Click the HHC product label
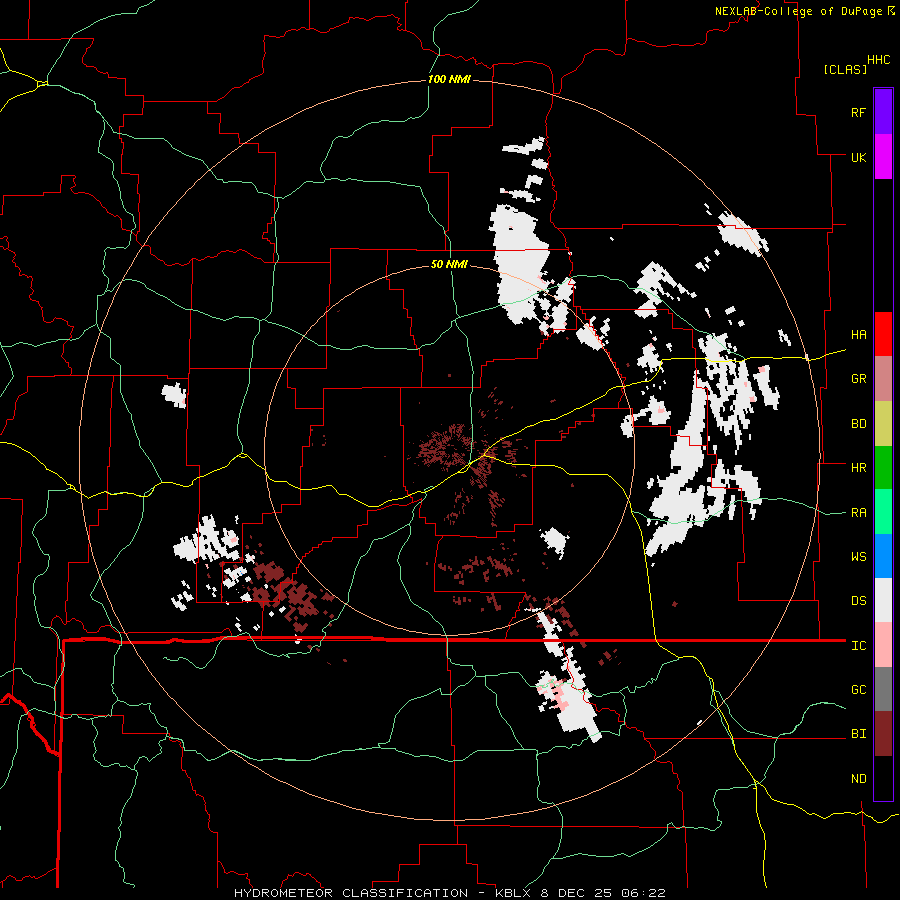Screen dimensions: 900x900 point(879,60)
